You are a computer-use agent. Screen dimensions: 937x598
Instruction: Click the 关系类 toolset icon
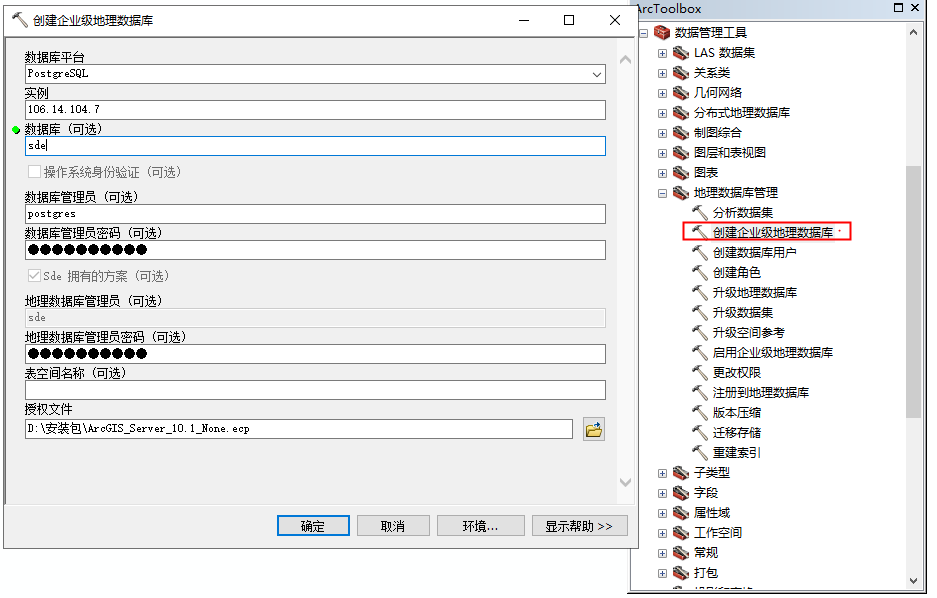point(681,73)
